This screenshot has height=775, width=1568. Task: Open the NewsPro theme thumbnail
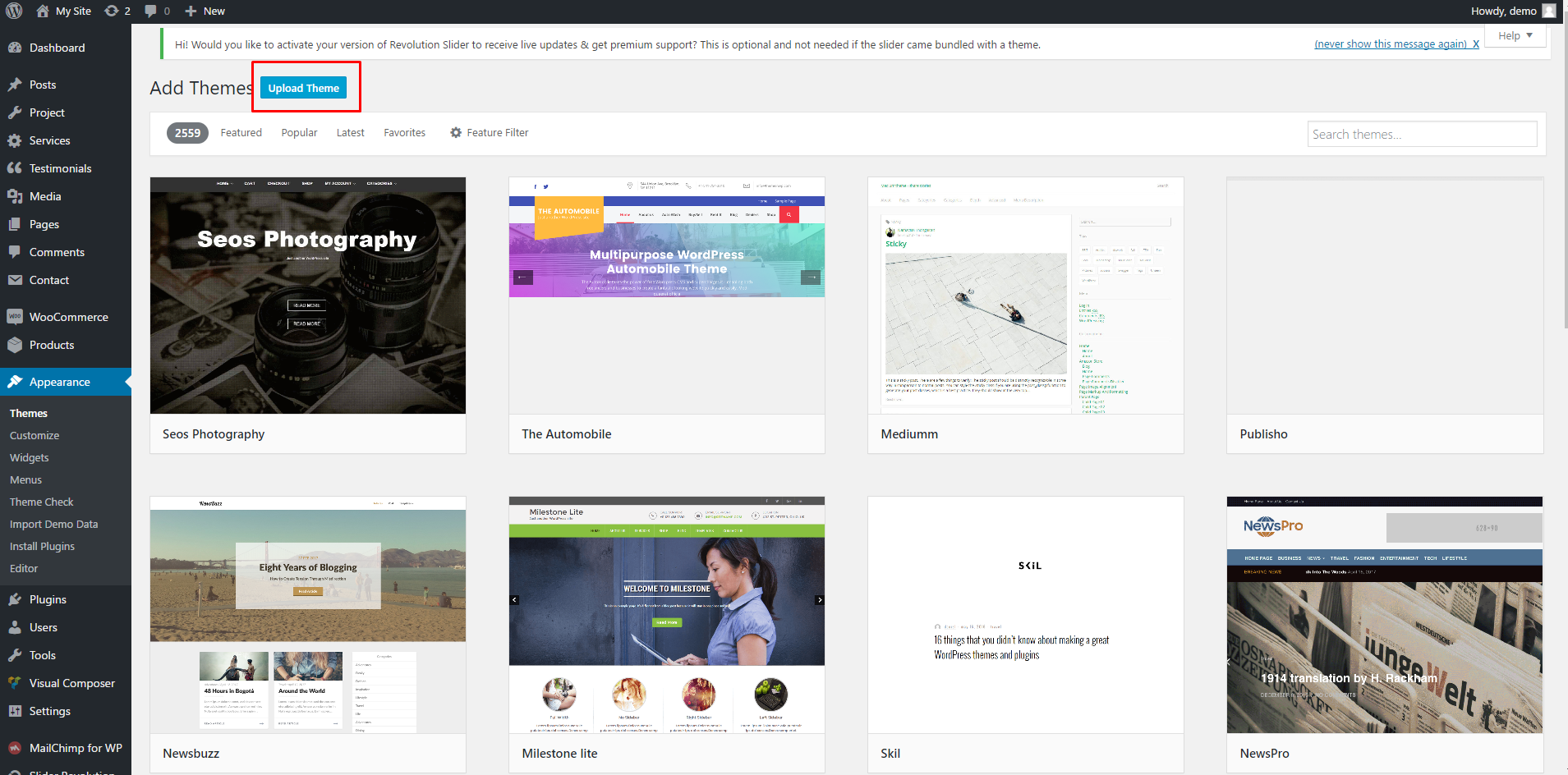point(1385,615)
